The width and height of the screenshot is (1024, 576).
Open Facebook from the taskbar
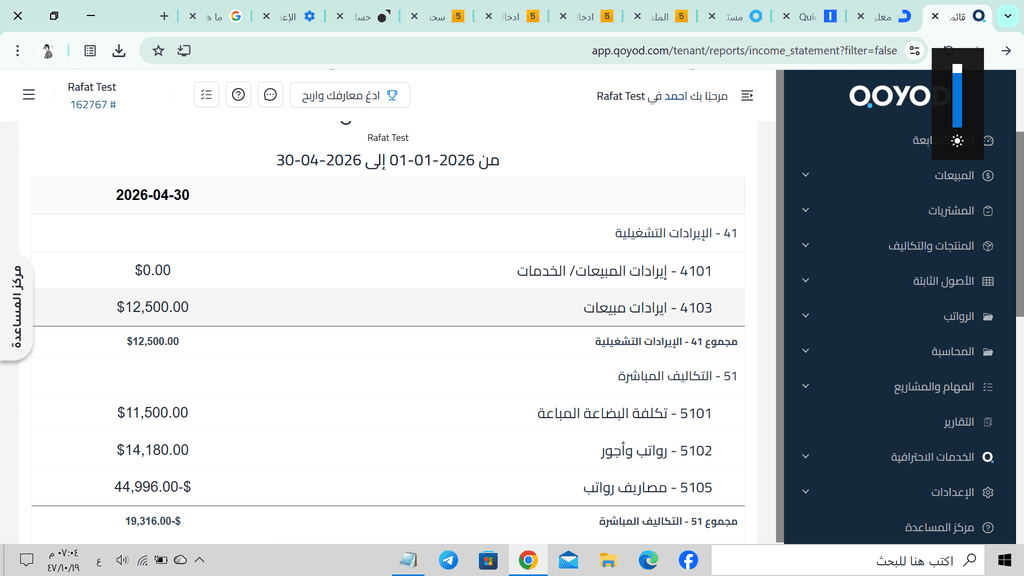click(688, 560)
